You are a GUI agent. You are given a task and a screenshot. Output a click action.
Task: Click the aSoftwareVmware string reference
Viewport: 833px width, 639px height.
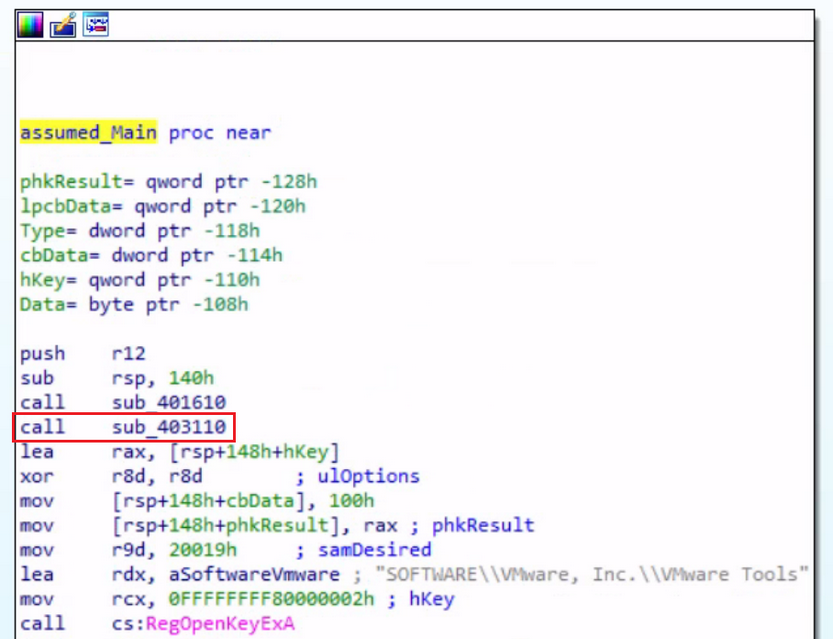[254, 574]
